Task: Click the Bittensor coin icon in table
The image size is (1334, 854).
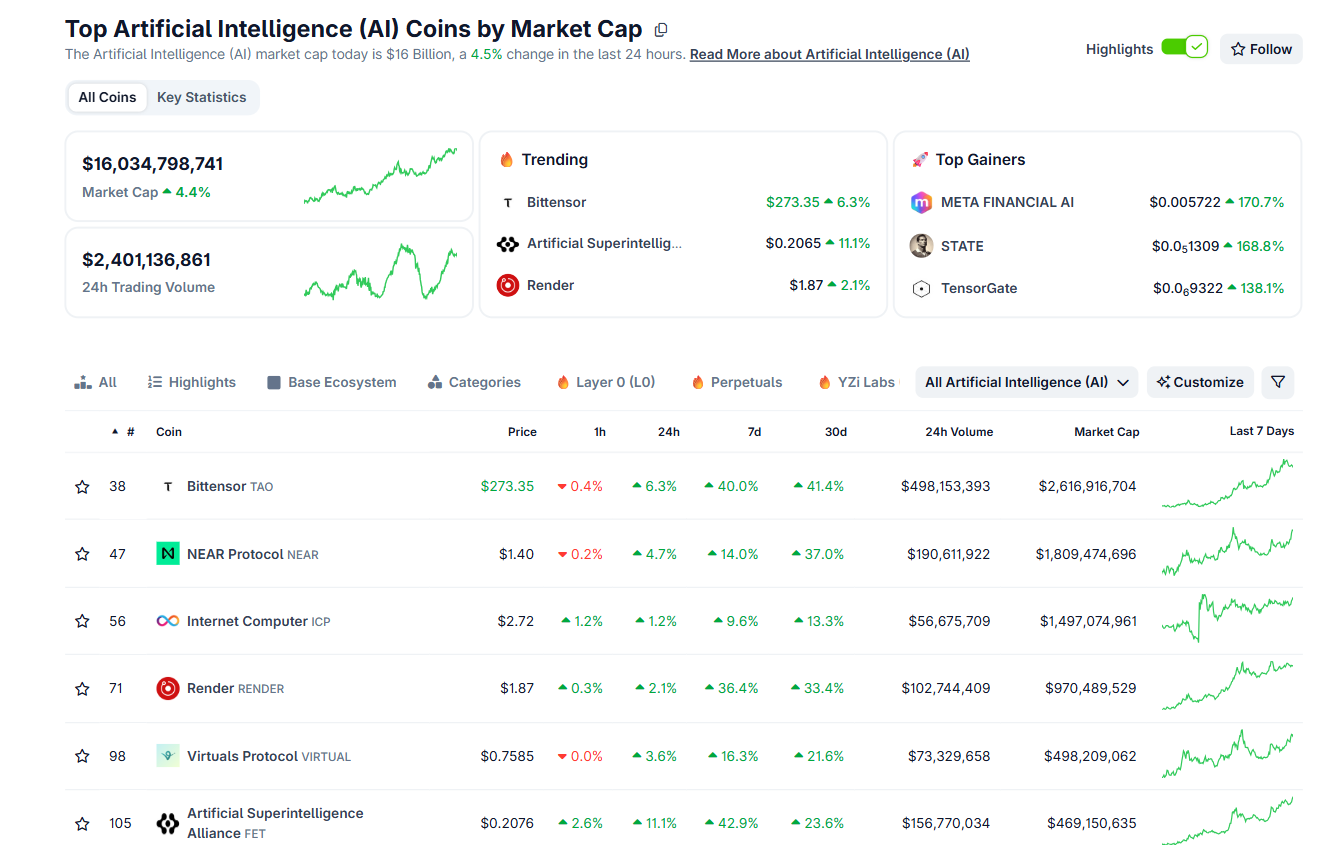Action: click(168, 486)
